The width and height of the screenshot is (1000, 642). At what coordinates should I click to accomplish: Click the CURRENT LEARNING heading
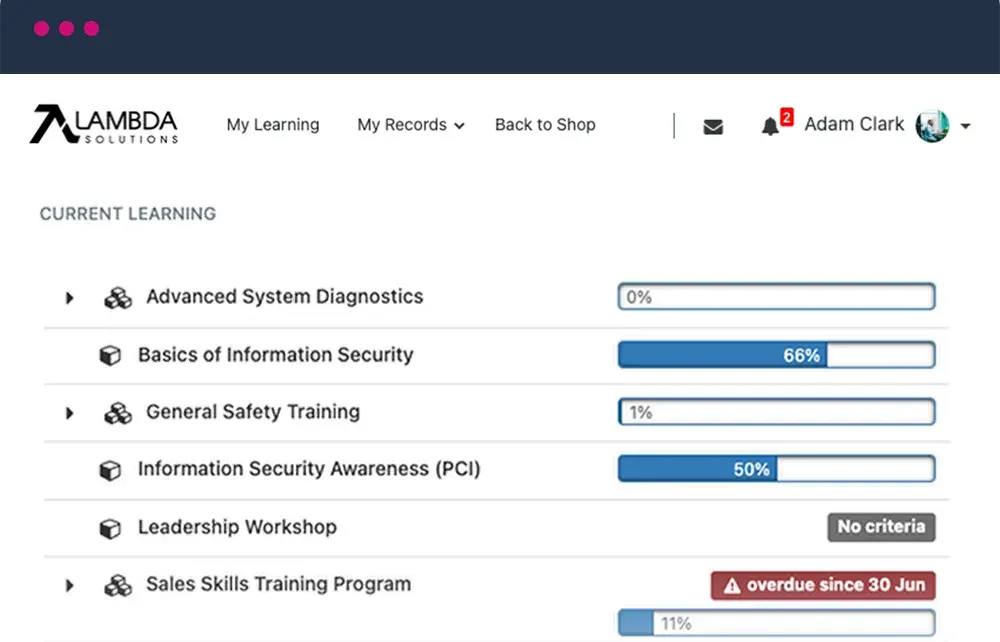coord(128,214)
